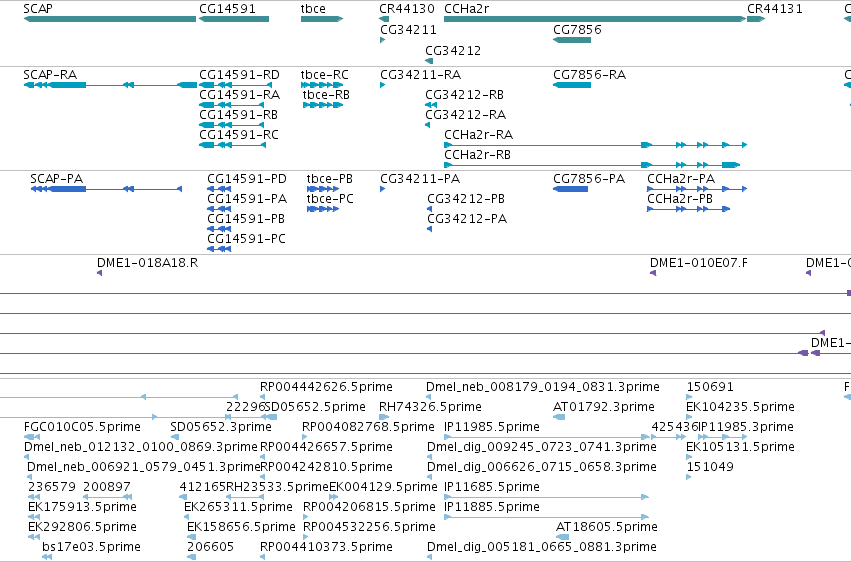851x562 pixels.
Task: Select the SCAP gene label in top track
Action: 38,9
